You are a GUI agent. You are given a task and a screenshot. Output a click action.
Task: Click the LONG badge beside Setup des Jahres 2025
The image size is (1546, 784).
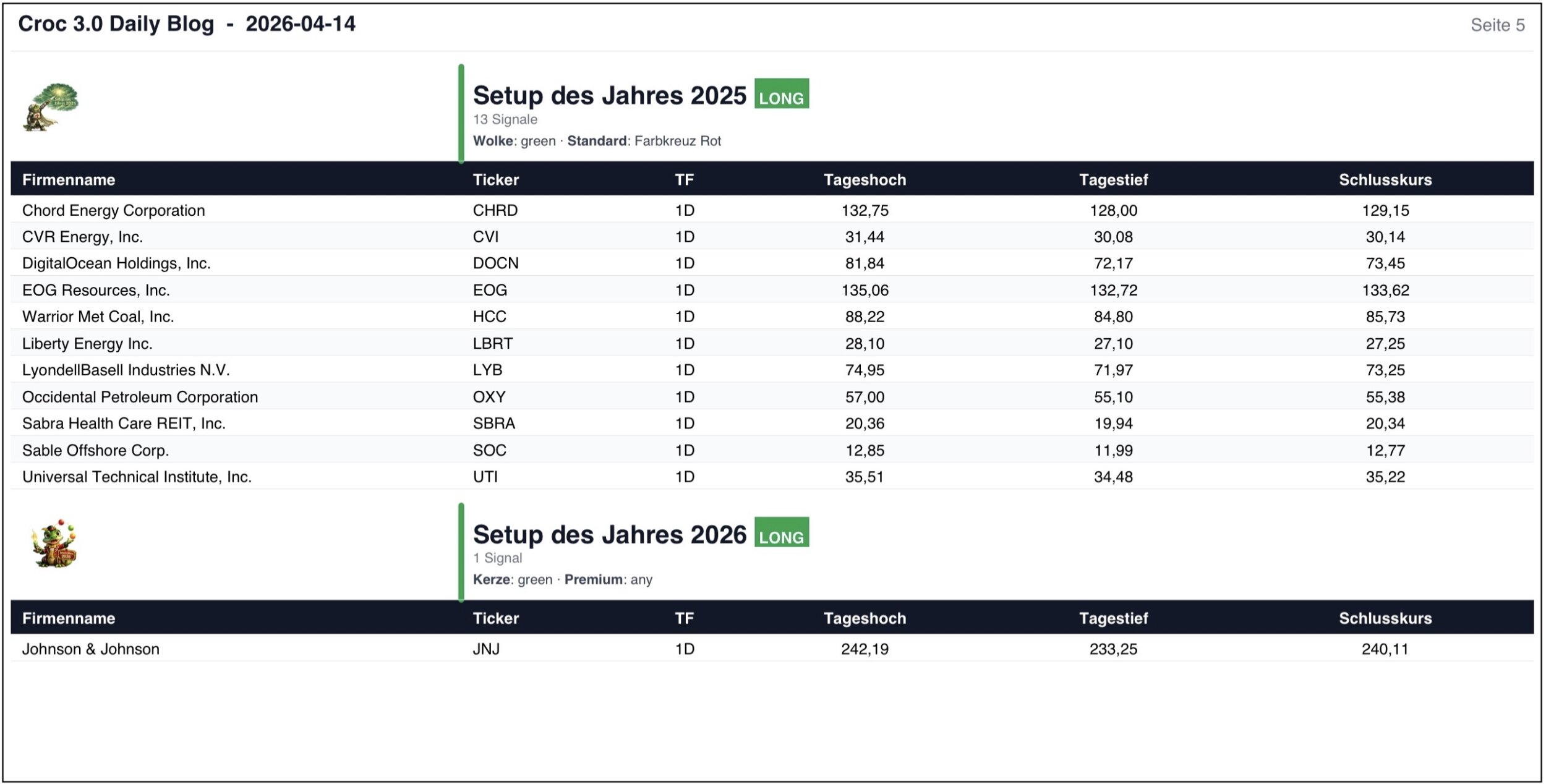781,95
